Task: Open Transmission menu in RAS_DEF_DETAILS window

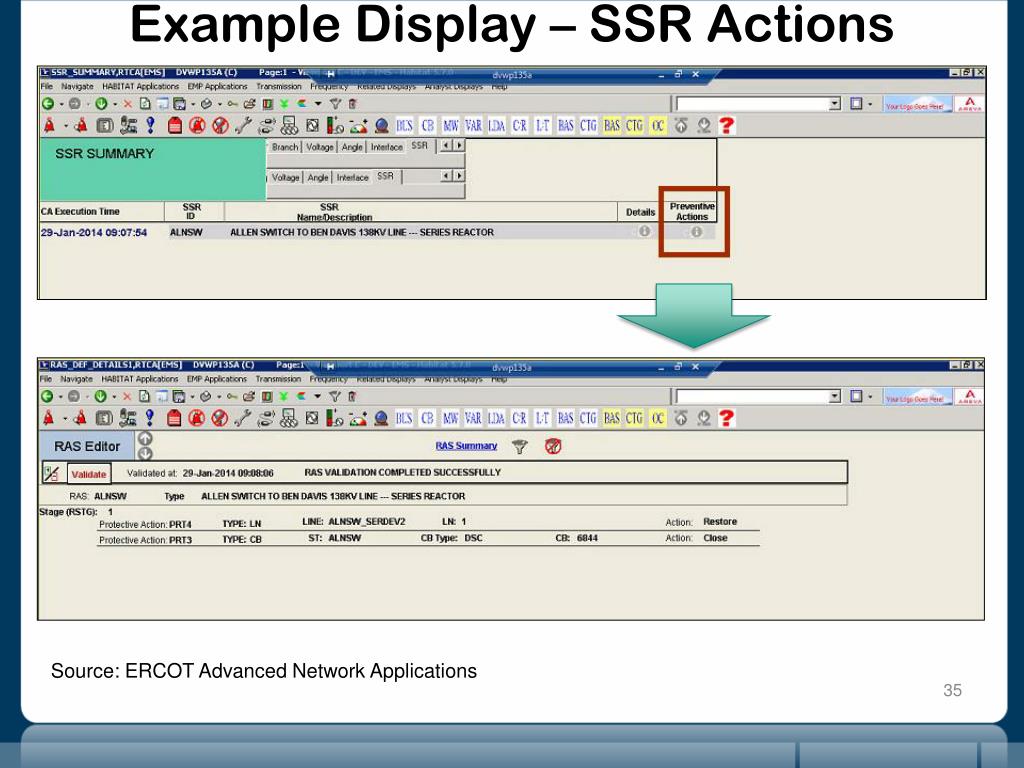Action: point(278,379)
